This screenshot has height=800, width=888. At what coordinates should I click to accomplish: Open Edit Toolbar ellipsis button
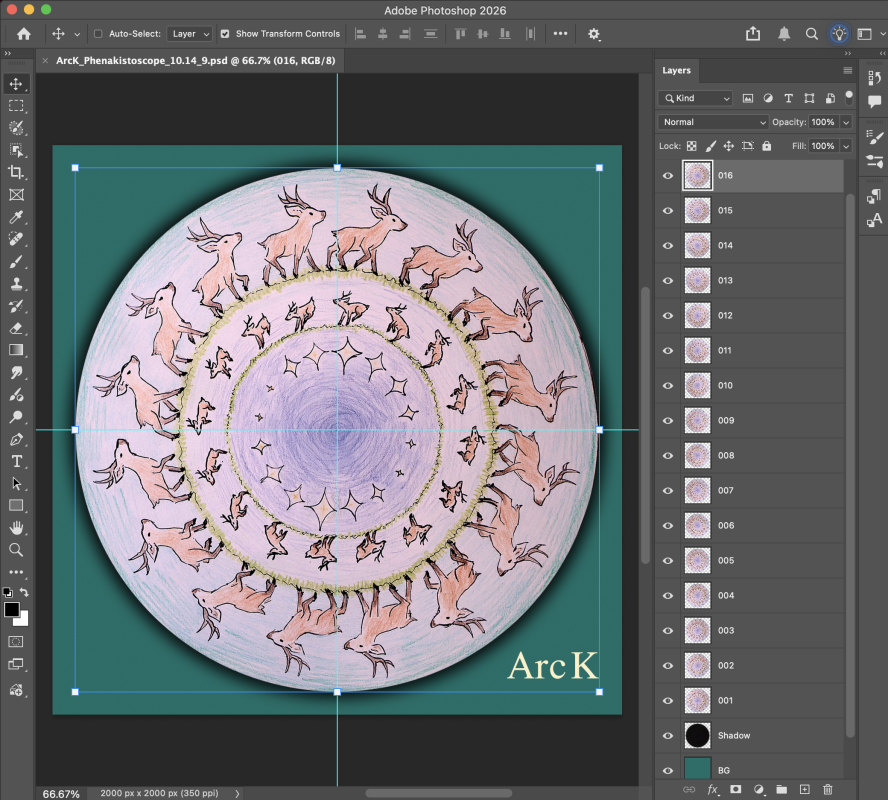coord(16,572)
